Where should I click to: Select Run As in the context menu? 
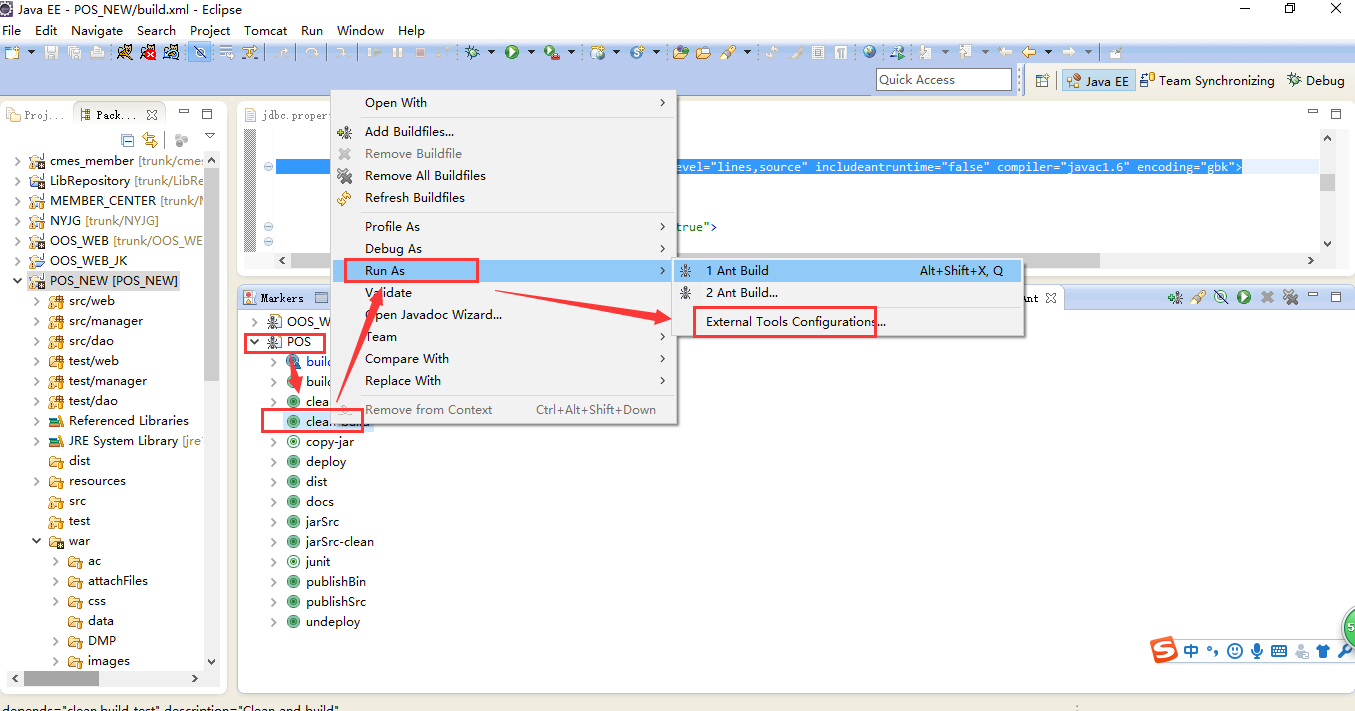[x=503, y=270]
